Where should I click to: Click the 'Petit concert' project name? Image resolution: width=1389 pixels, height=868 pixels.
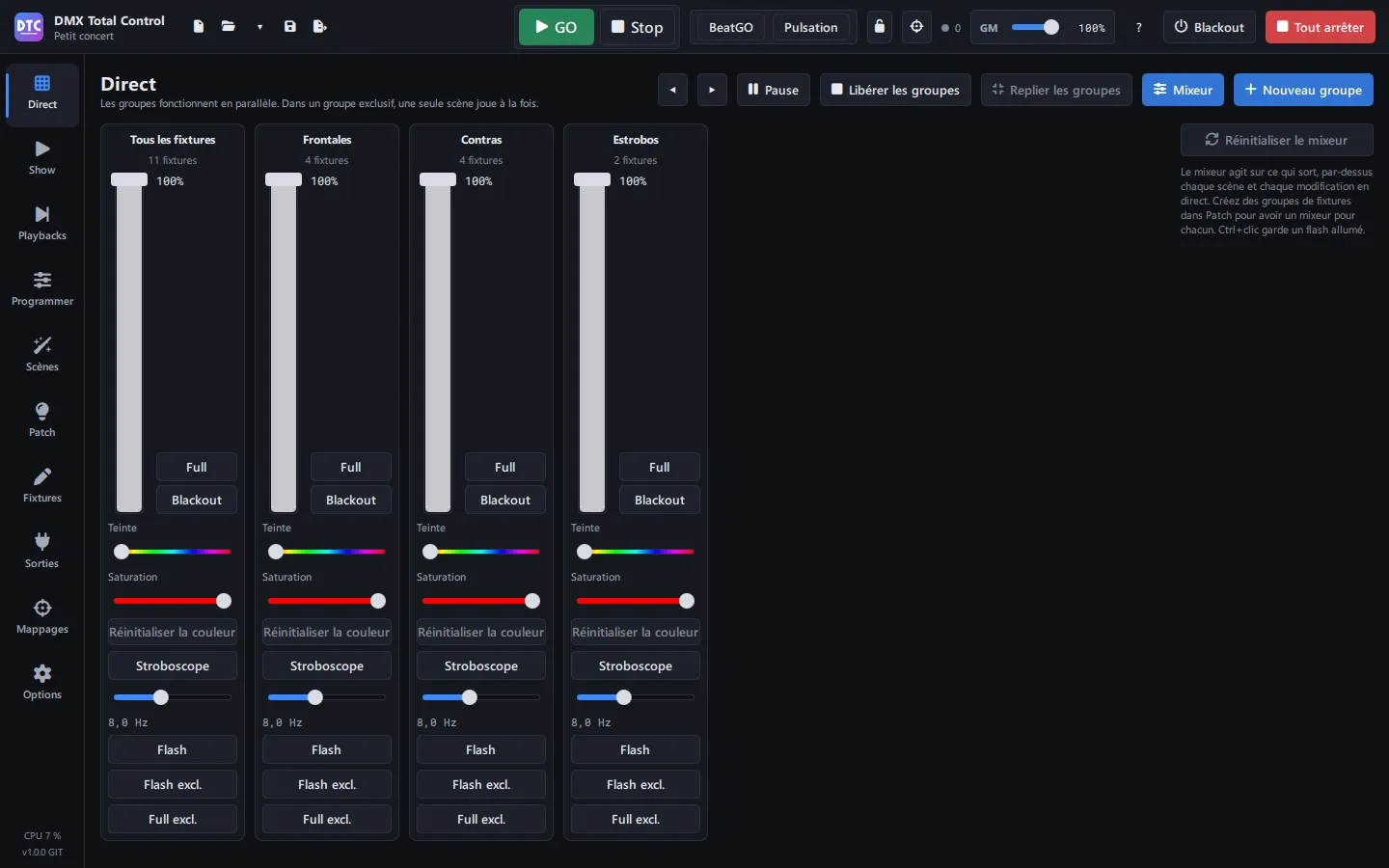84,37
